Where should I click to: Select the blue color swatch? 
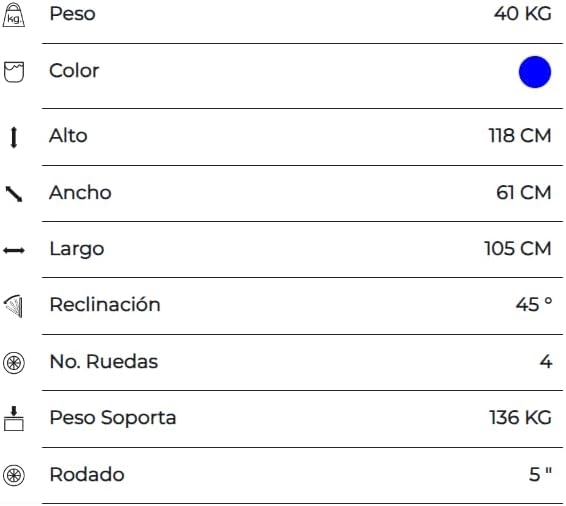[535, 72]
